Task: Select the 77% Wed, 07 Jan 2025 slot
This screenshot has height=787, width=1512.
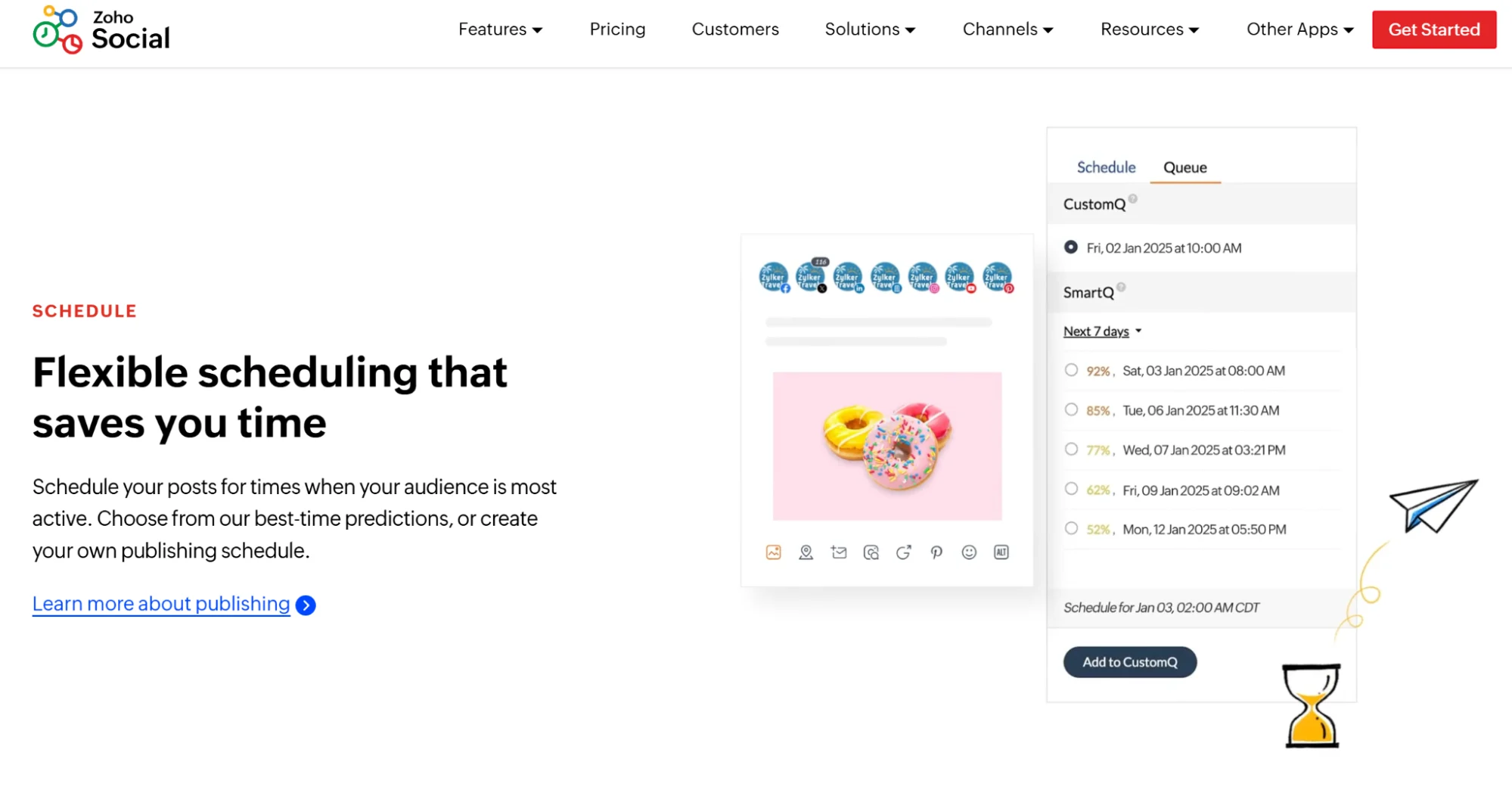Action: [x=1071, y=449]
